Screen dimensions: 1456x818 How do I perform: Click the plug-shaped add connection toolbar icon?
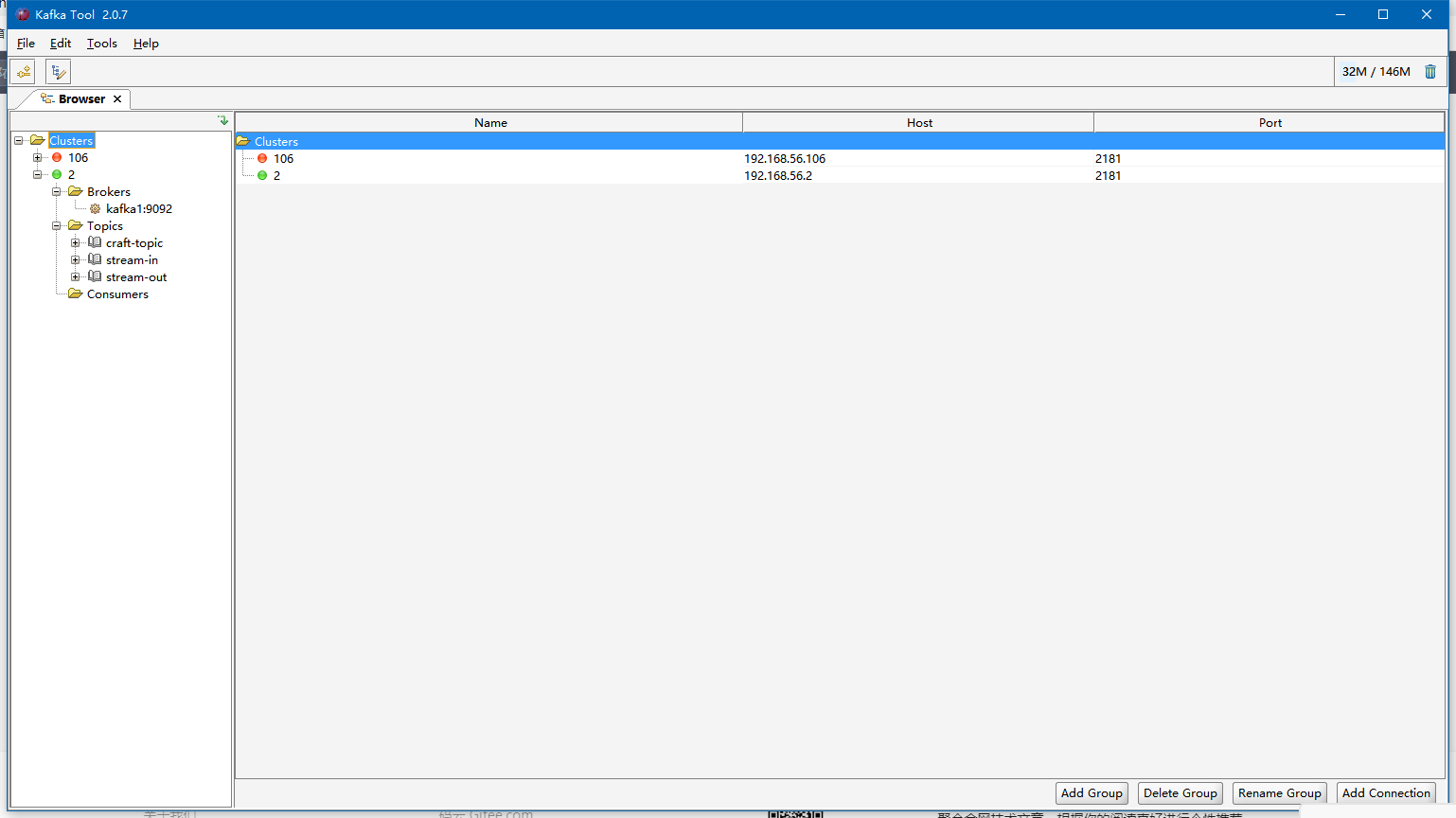[x=23, y=72]
